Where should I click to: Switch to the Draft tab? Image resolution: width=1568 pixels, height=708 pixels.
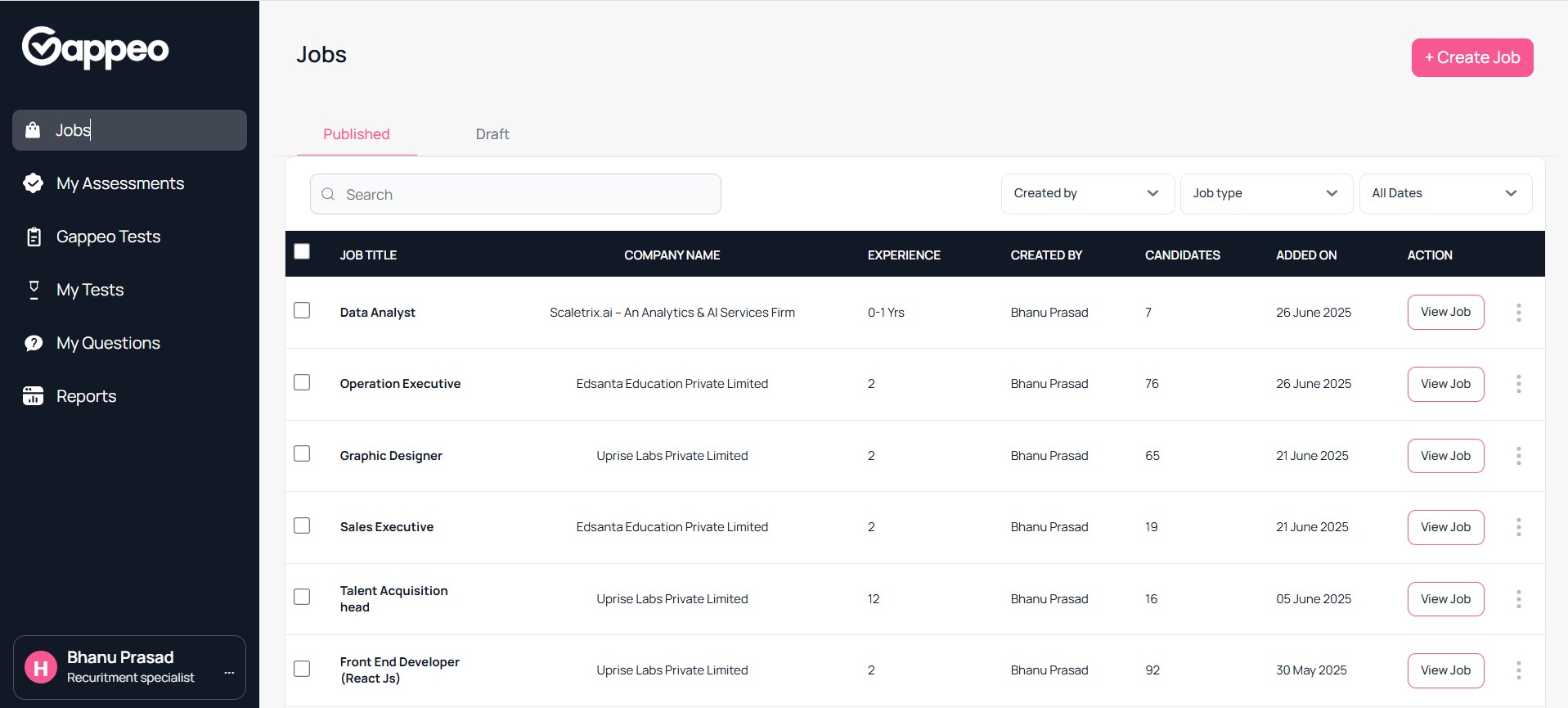[492, 134]
